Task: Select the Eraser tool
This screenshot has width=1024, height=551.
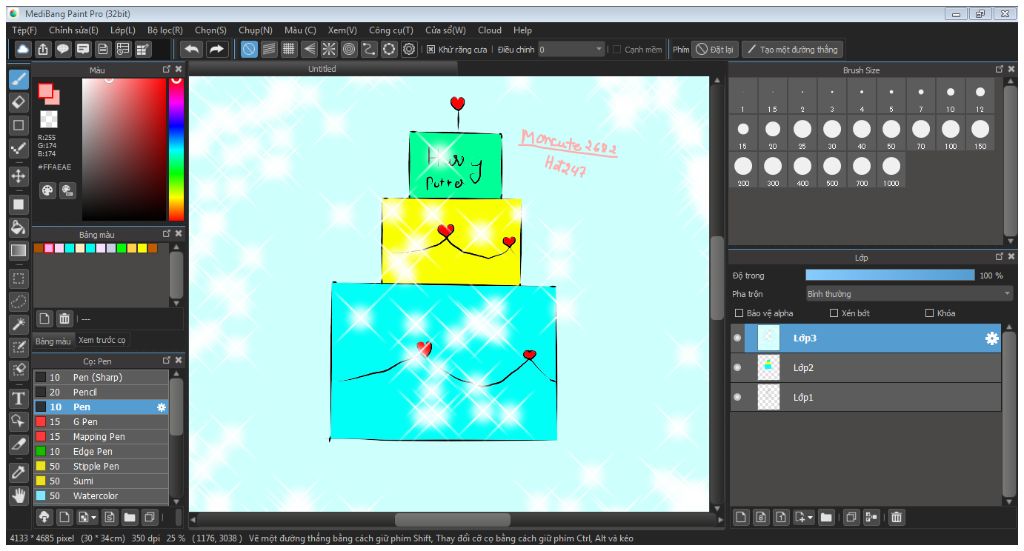Action: pos(18,102)
